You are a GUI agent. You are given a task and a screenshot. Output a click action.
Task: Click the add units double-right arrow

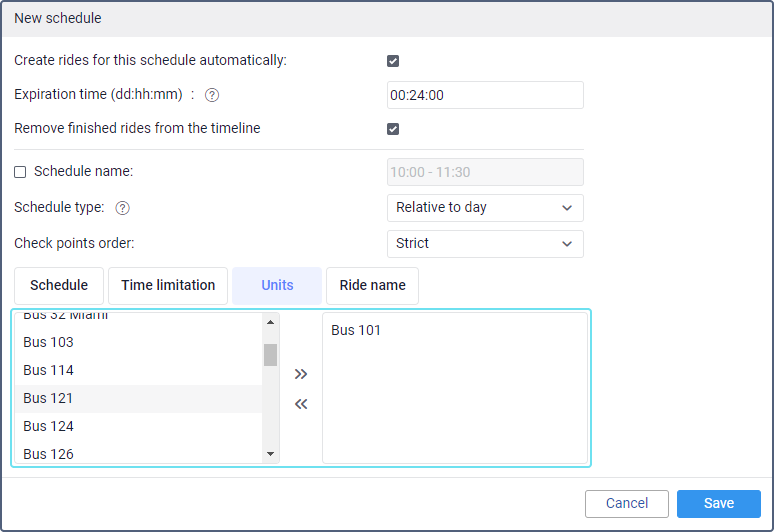(301, 374)
